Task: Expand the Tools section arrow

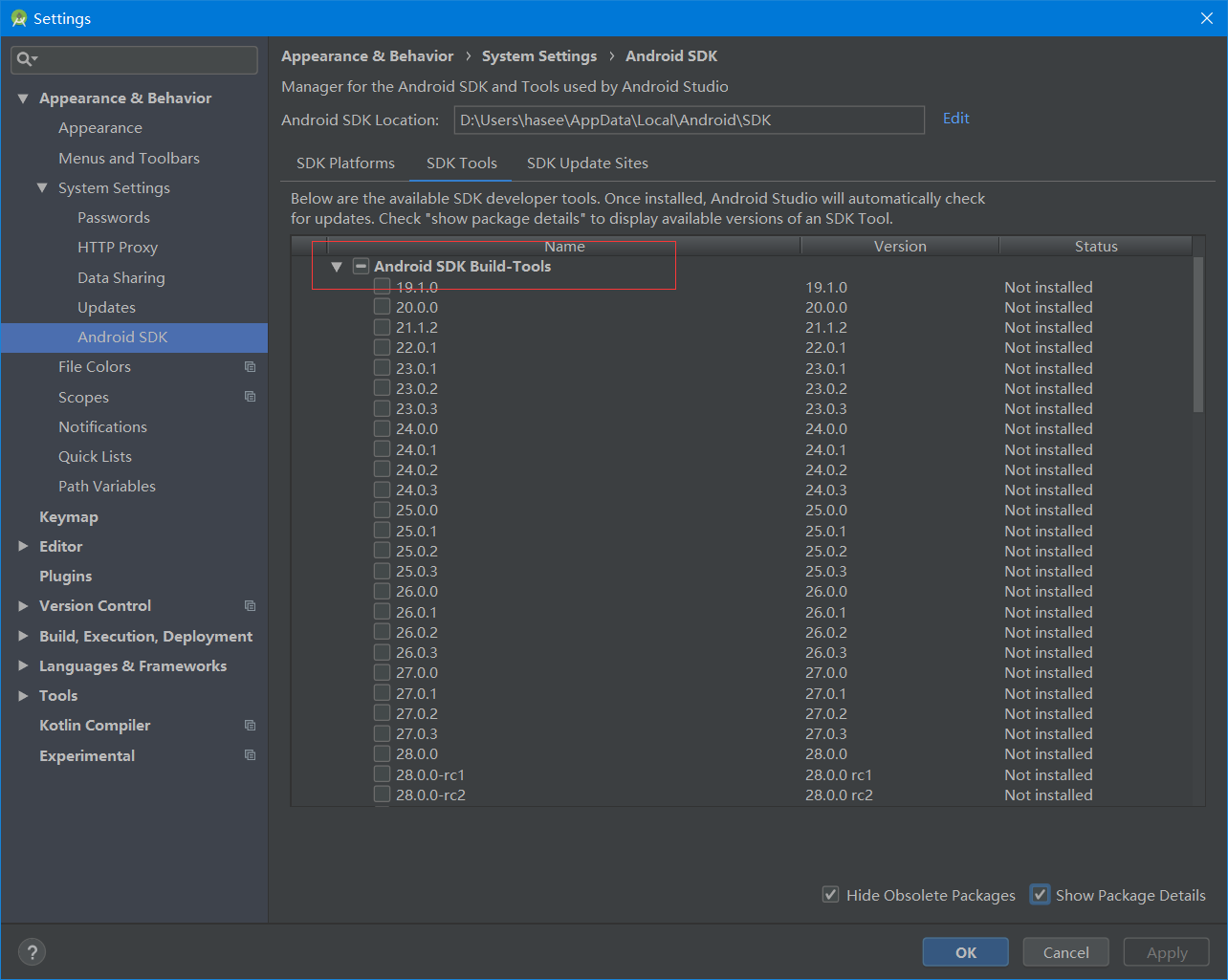Action: [23, 696]
